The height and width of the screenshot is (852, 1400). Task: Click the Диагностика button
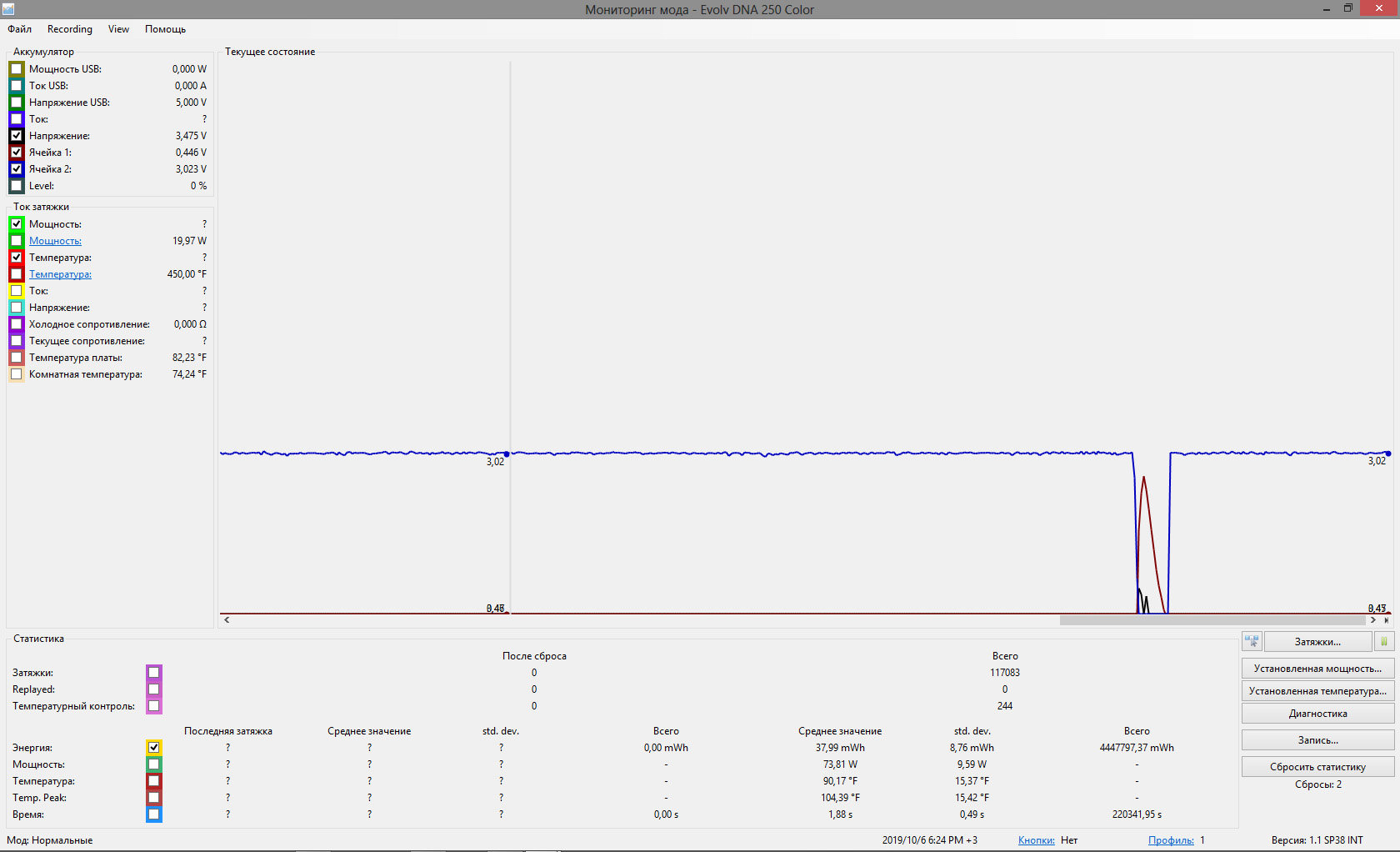1317,714
